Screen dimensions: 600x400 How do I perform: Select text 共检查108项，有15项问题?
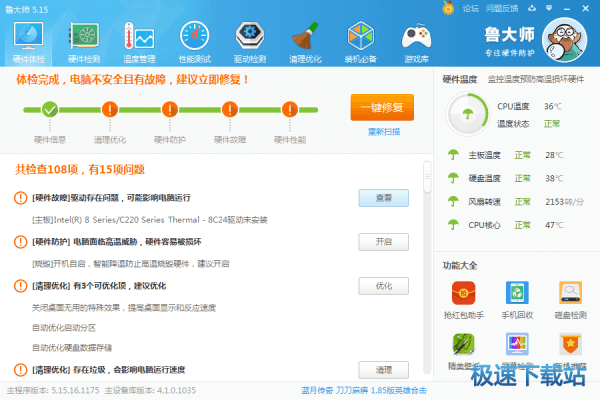click(80, 170)
